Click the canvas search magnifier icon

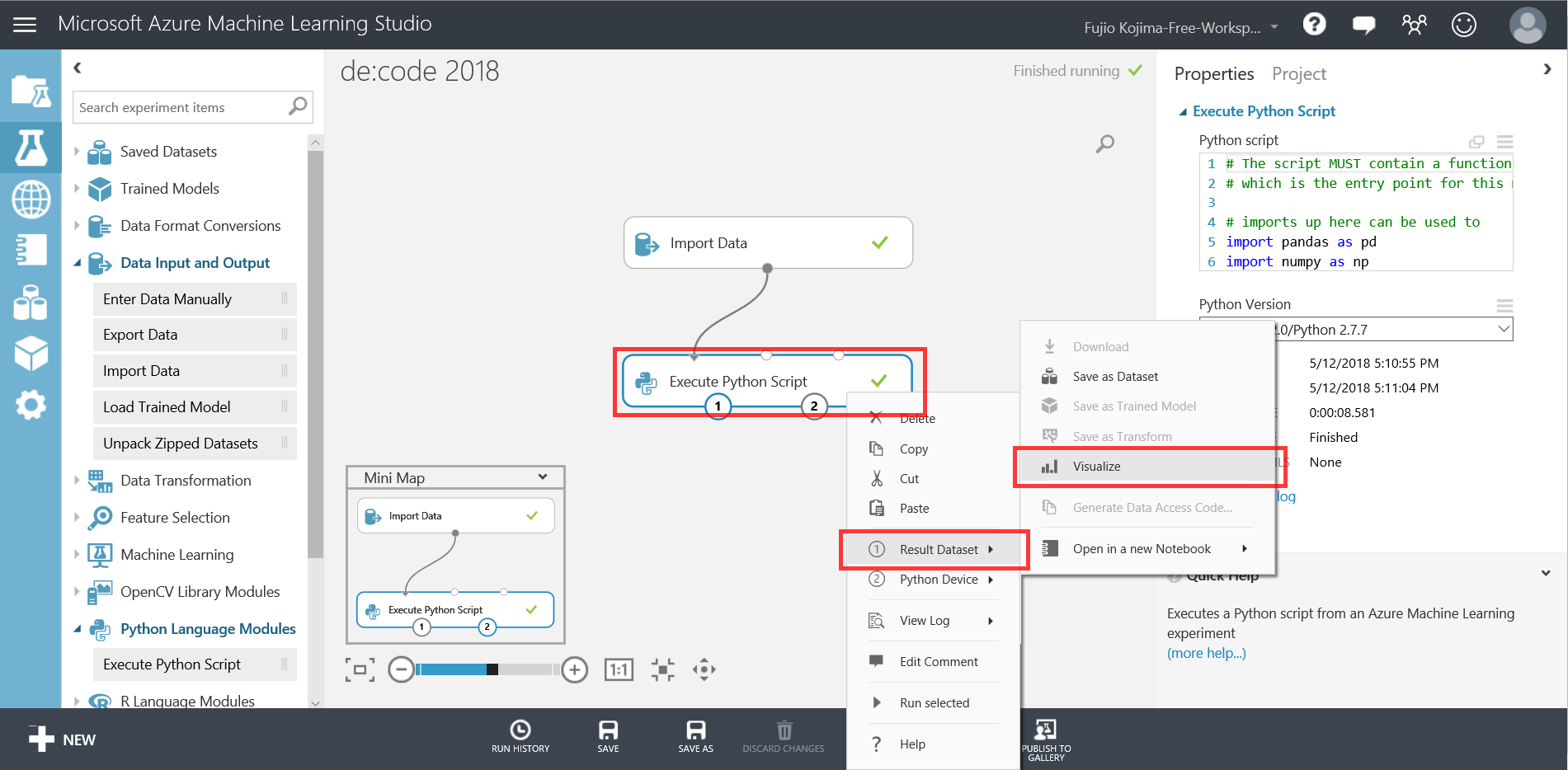[1104, 144]
